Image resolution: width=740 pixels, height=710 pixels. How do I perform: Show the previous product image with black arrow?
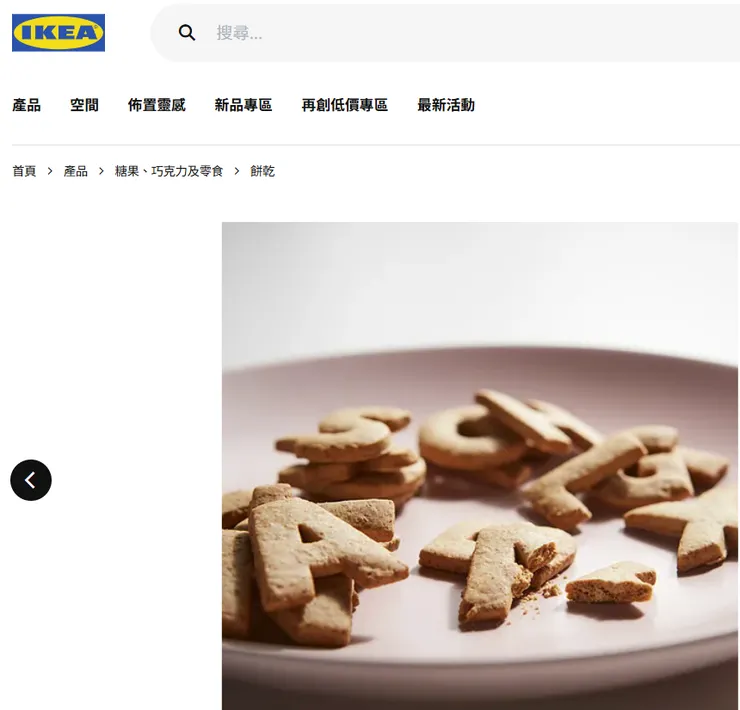click(31, 480)
